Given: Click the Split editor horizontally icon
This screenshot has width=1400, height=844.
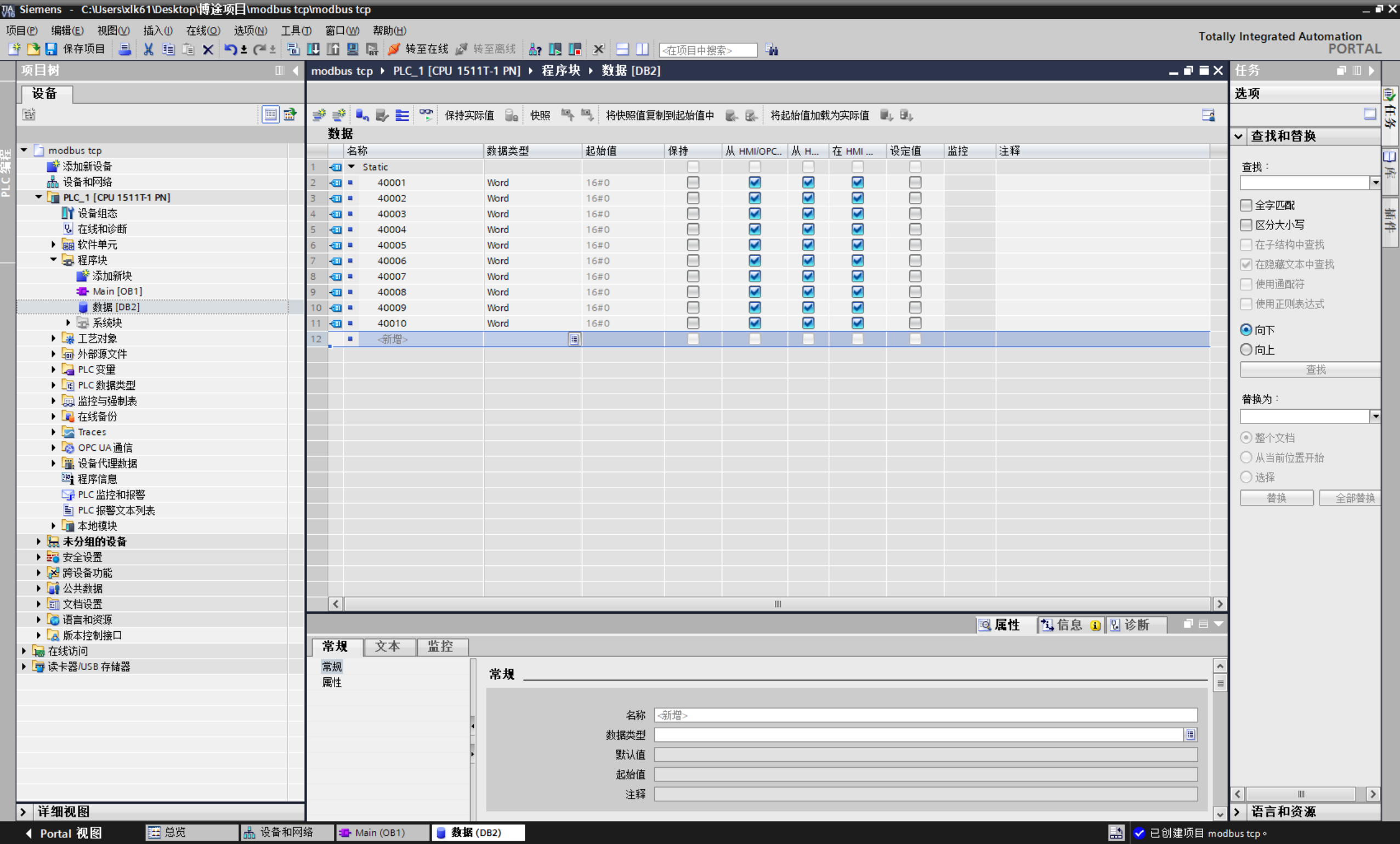Looking at the screenshot, I should pyautogui.click(x=623, y=49).
